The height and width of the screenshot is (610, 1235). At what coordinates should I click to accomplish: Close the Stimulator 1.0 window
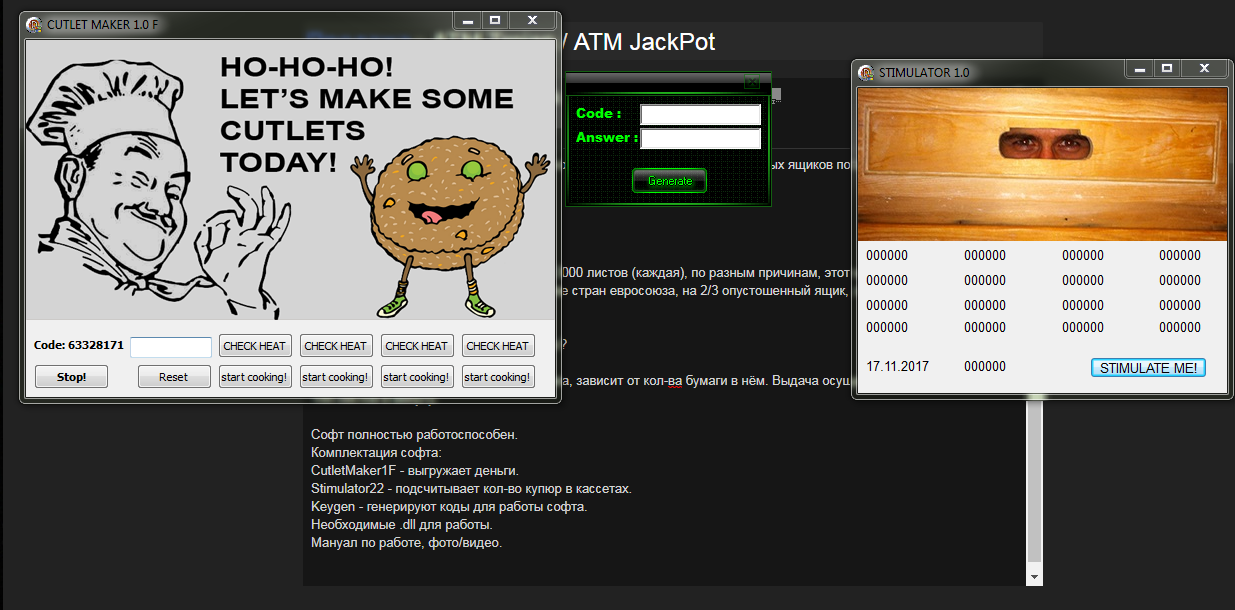point(1205,68)
